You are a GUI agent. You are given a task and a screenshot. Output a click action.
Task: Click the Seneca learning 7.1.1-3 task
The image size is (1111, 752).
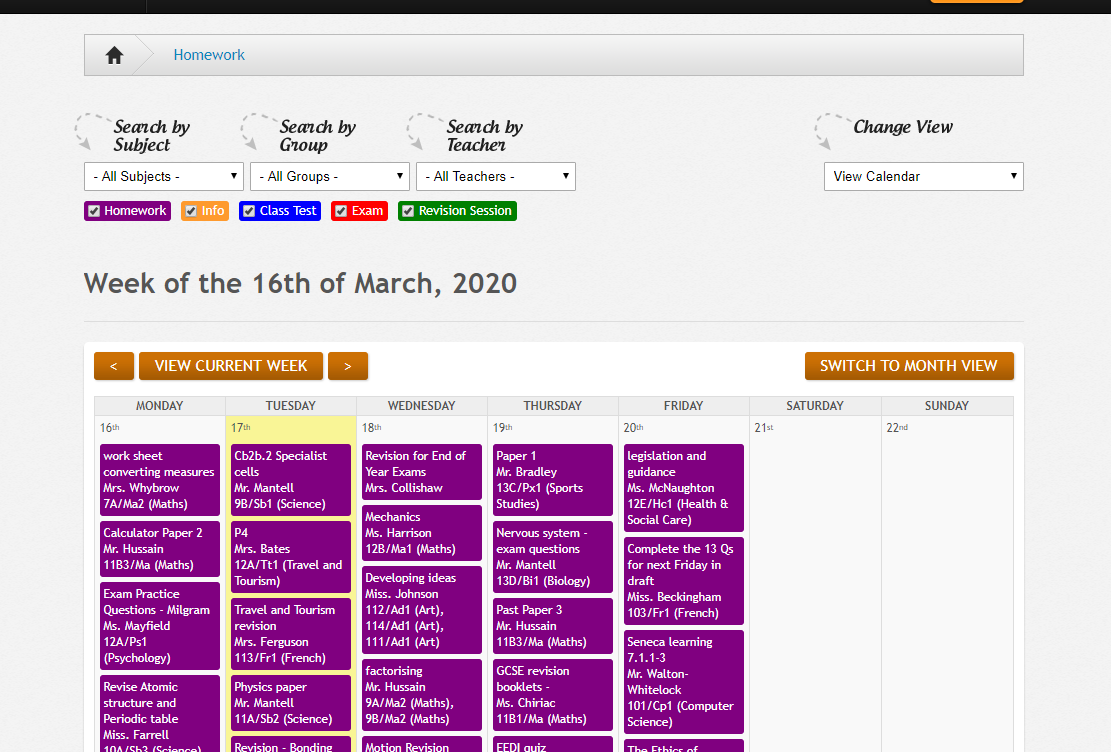click(683, 681)
